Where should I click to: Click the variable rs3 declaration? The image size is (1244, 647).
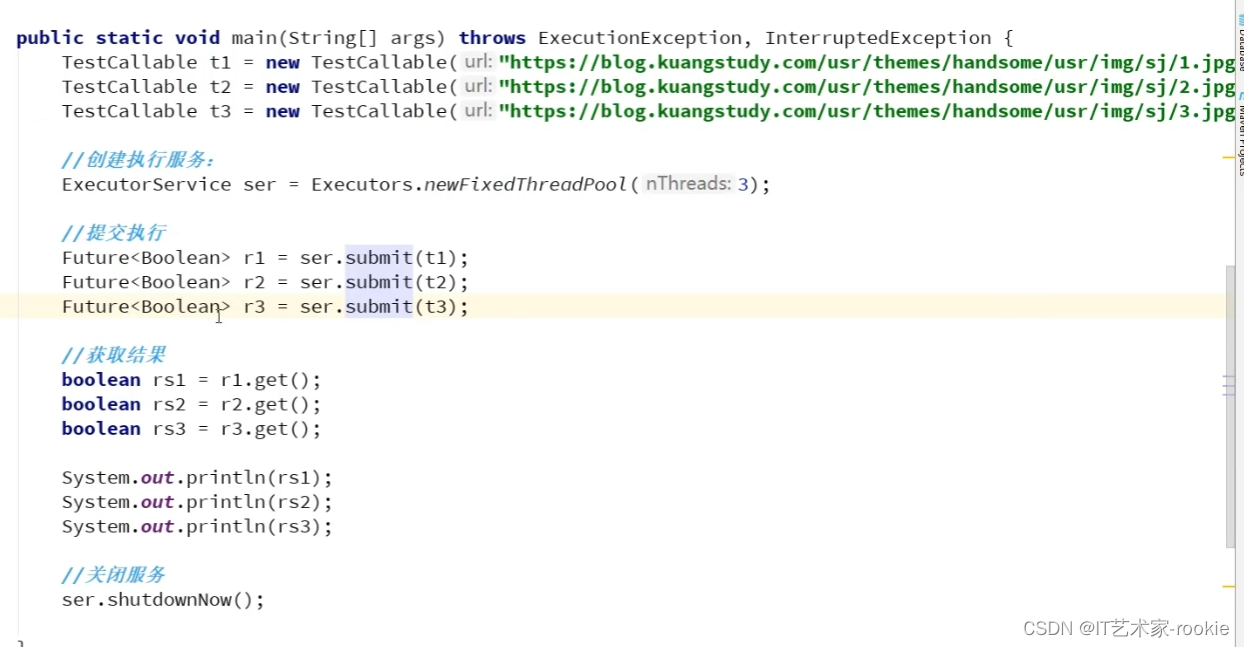pyautogui.click(x=169, y=429)
